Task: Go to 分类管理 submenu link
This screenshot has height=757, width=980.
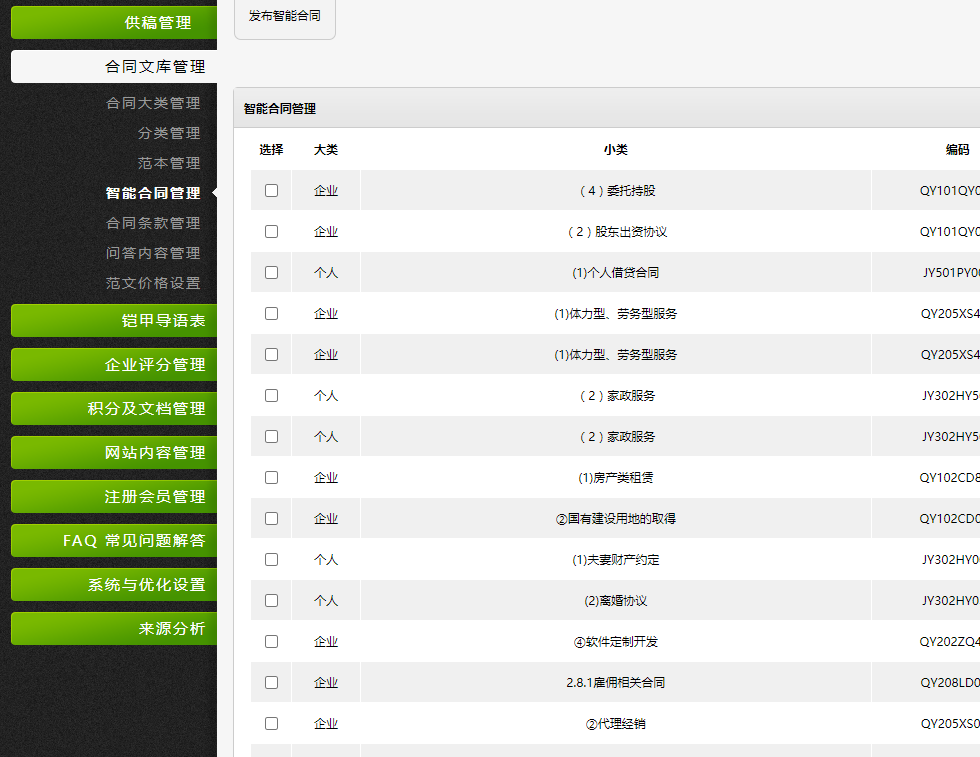Action: (169, 133)
